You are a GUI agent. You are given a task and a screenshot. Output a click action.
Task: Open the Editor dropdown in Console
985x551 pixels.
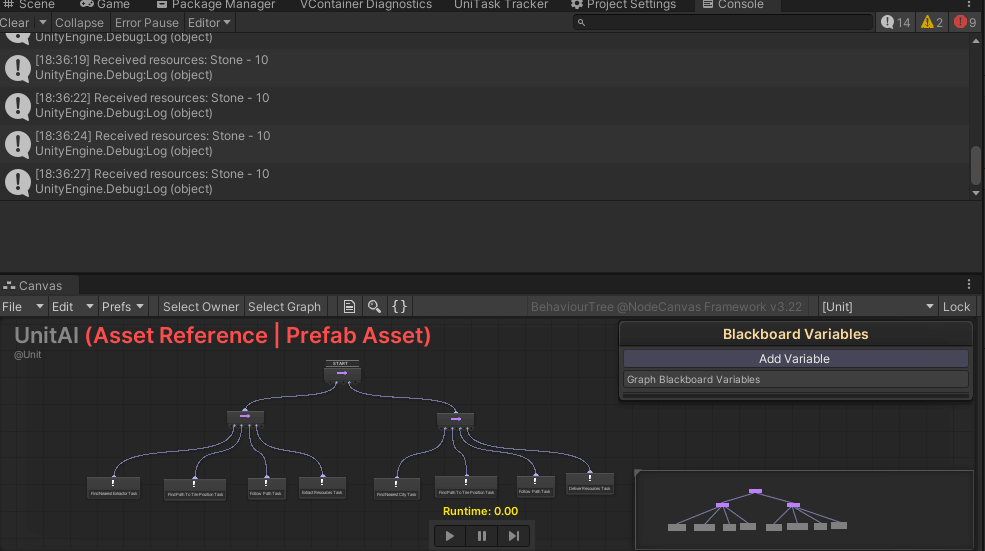tap(209, 23)
